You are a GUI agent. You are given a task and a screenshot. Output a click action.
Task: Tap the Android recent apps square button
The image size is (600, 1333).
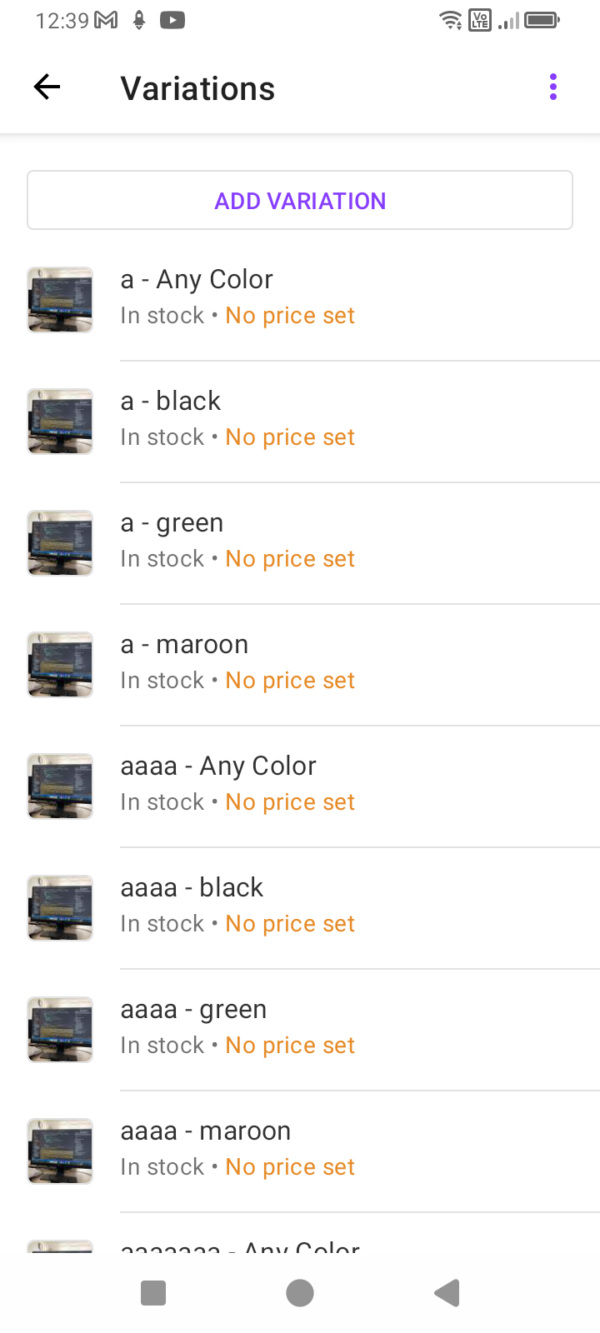point(153,1293)
